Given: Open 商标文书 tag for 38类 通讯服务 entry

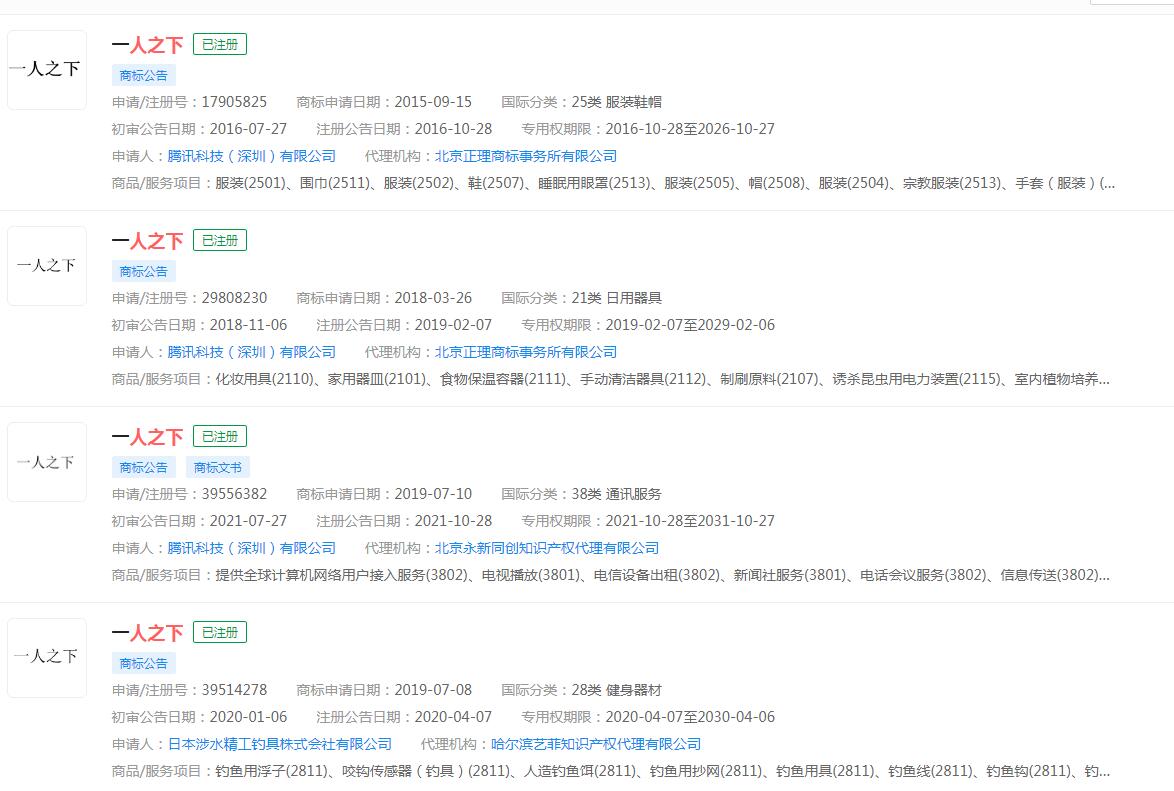Looking at the screenshot, I should [x=218, y=467].
